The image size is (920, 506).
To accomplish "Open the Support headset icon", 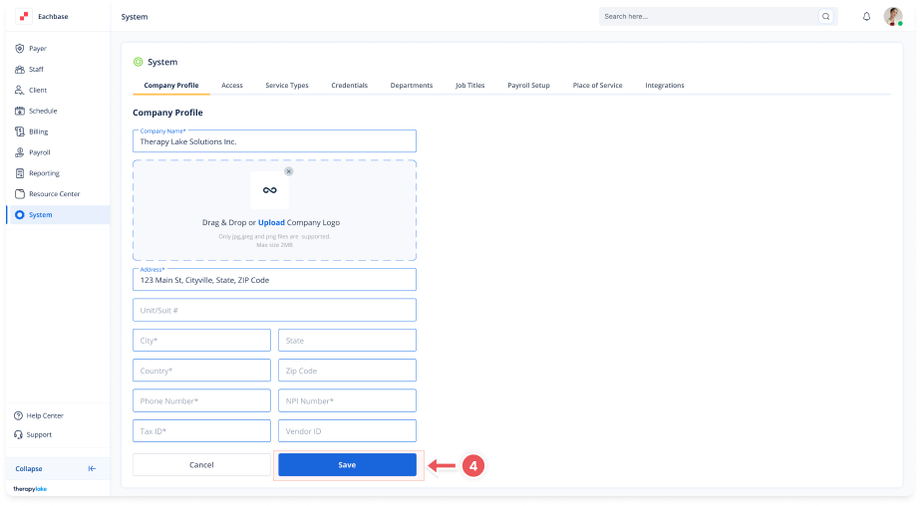I will click(18, 434).
